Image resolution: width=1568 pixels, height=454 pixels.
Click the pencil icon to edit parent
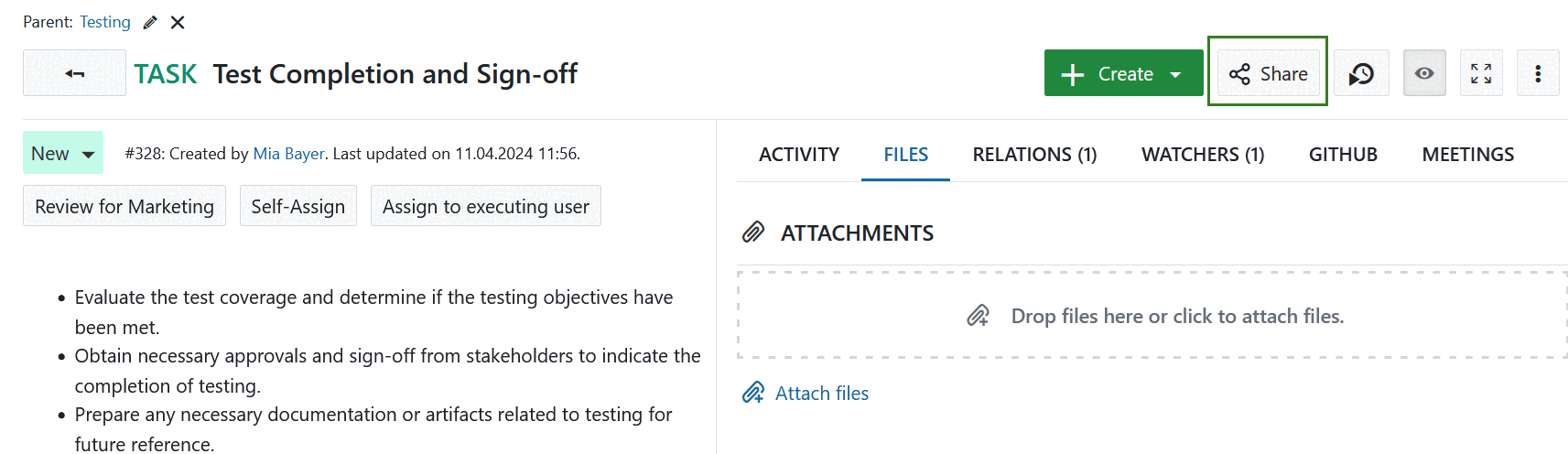click(150, 22)
